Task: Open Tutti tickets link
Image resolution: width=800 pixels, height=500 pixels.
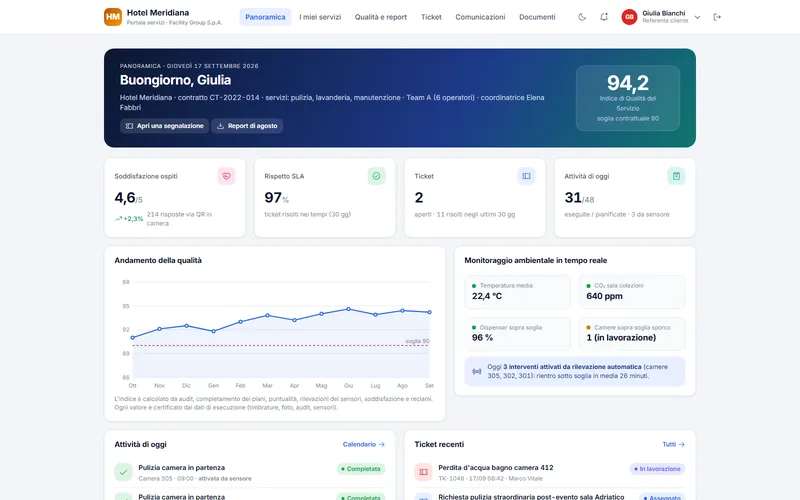Action: click(673, 444)
